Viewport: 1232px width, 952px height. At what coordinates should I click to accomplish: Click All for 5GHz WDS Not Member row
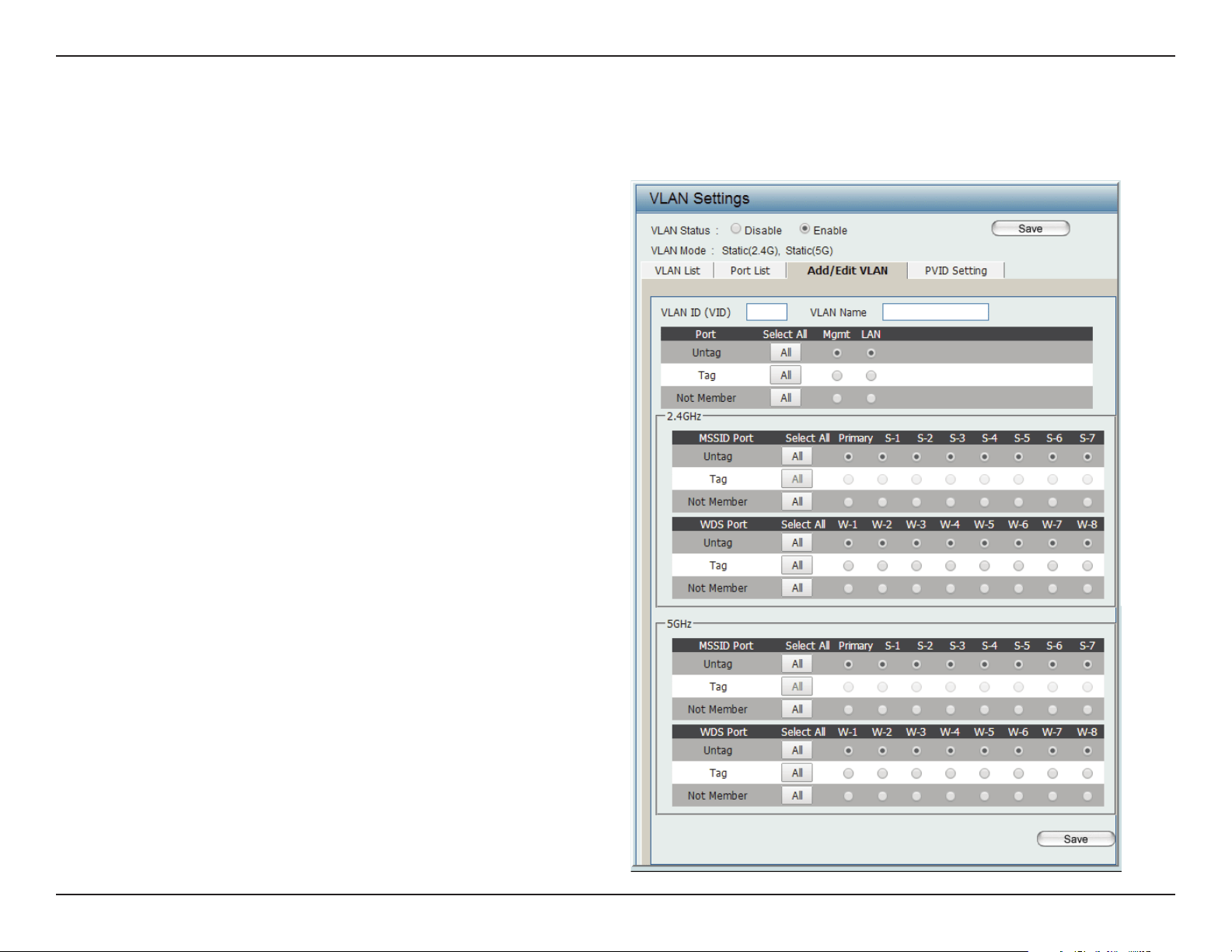coord(797,796)
